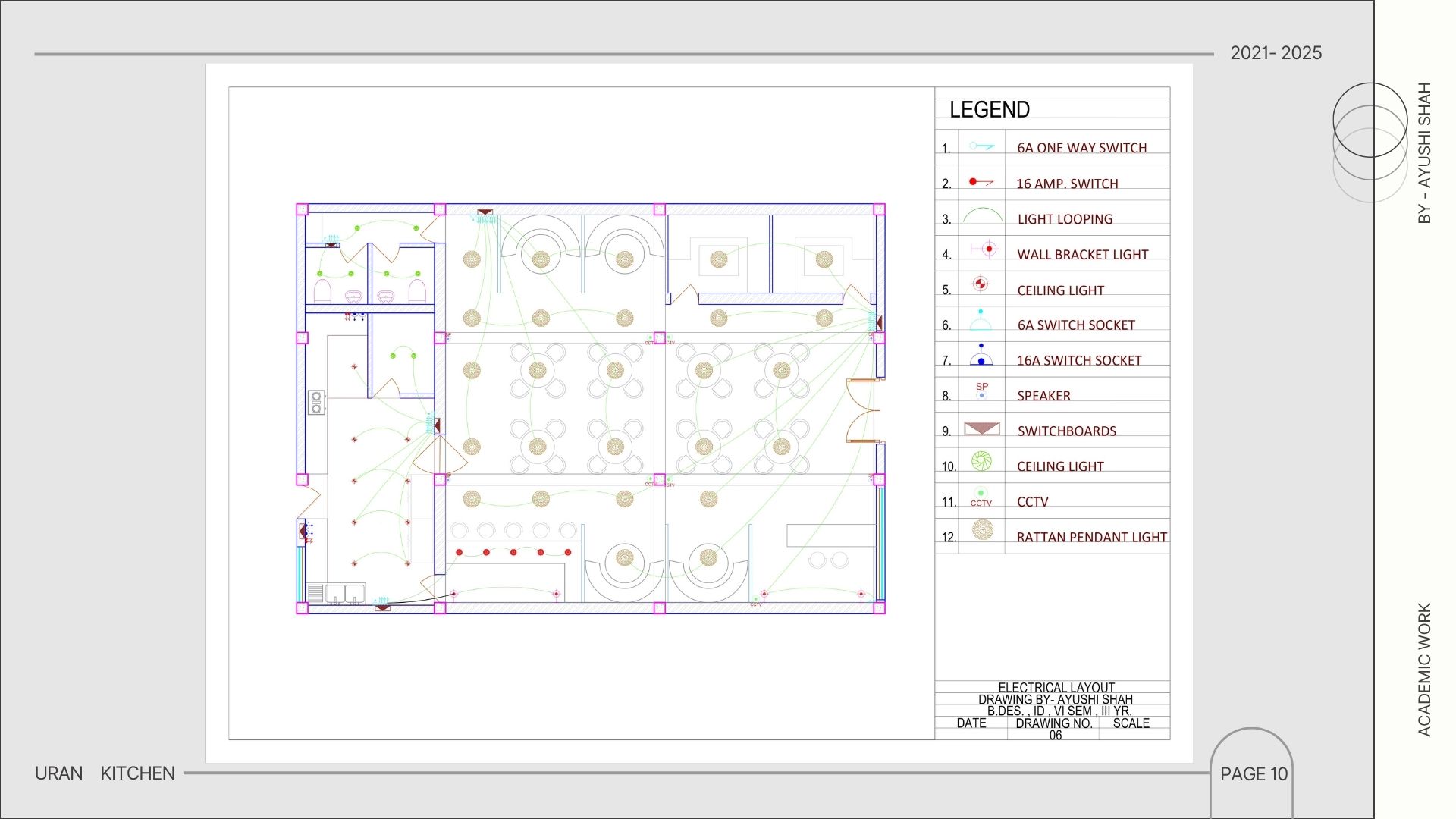The image size is (1456, 819).
Task: Click the blue 16A switch socket symbol
Action: 981,356
